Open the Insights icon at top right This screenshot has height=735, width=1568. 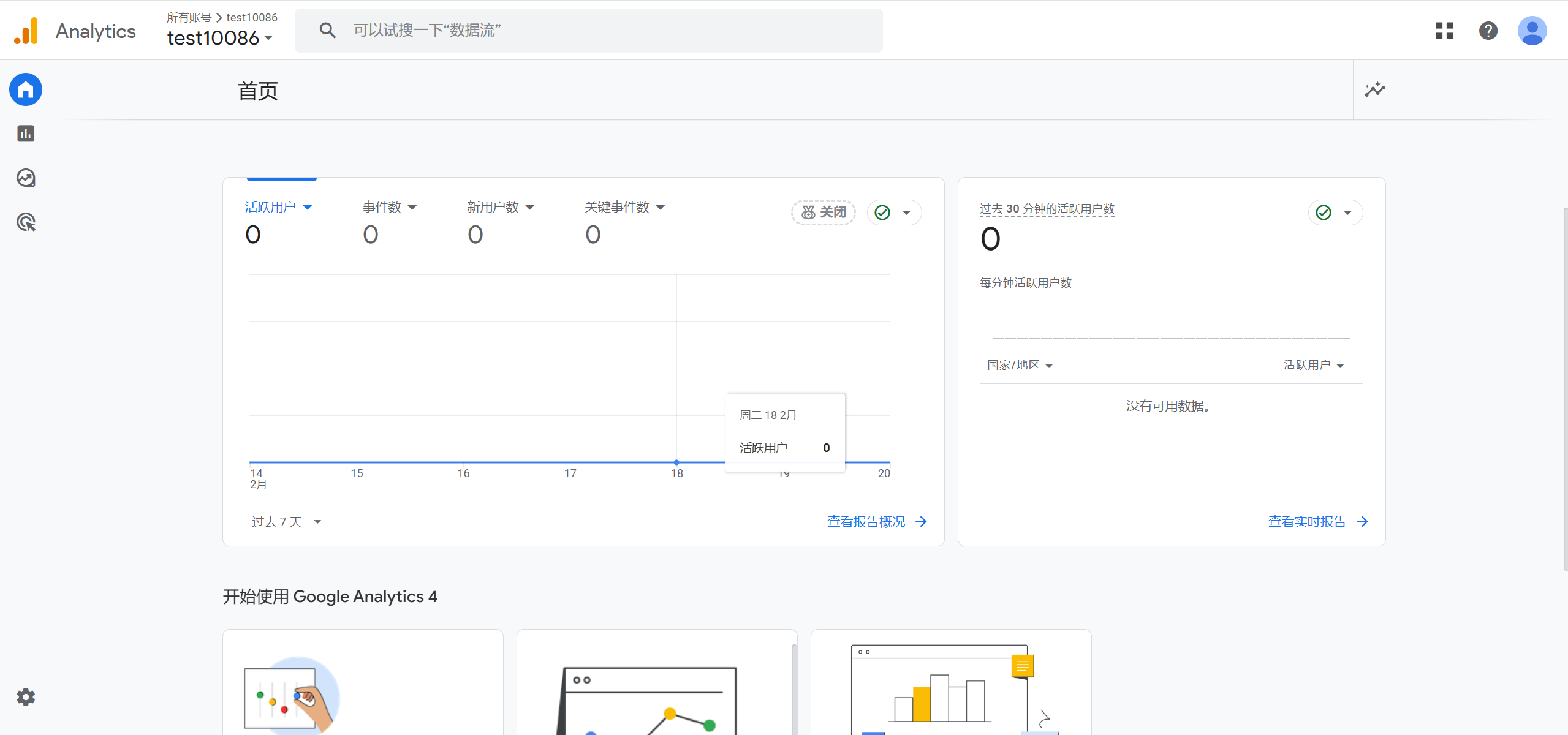tap(1374, 90)
